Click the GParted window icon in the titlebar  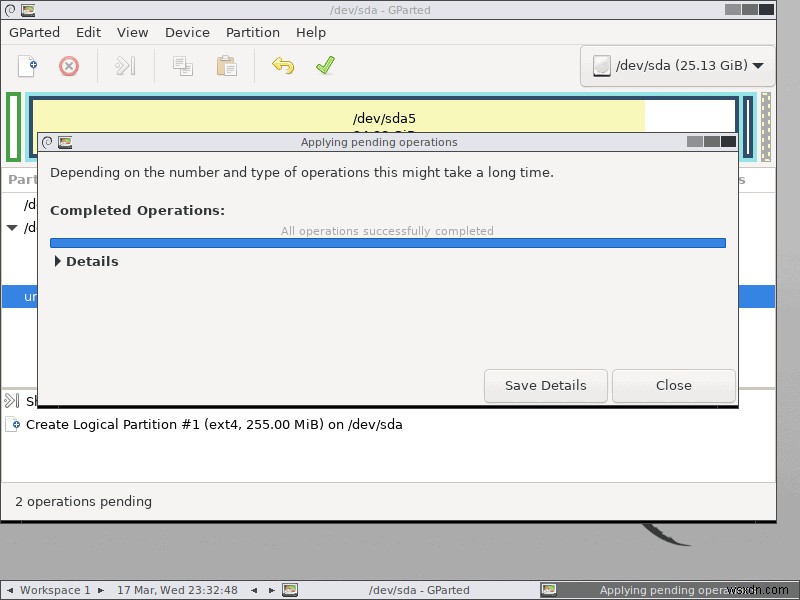(26, 10)
